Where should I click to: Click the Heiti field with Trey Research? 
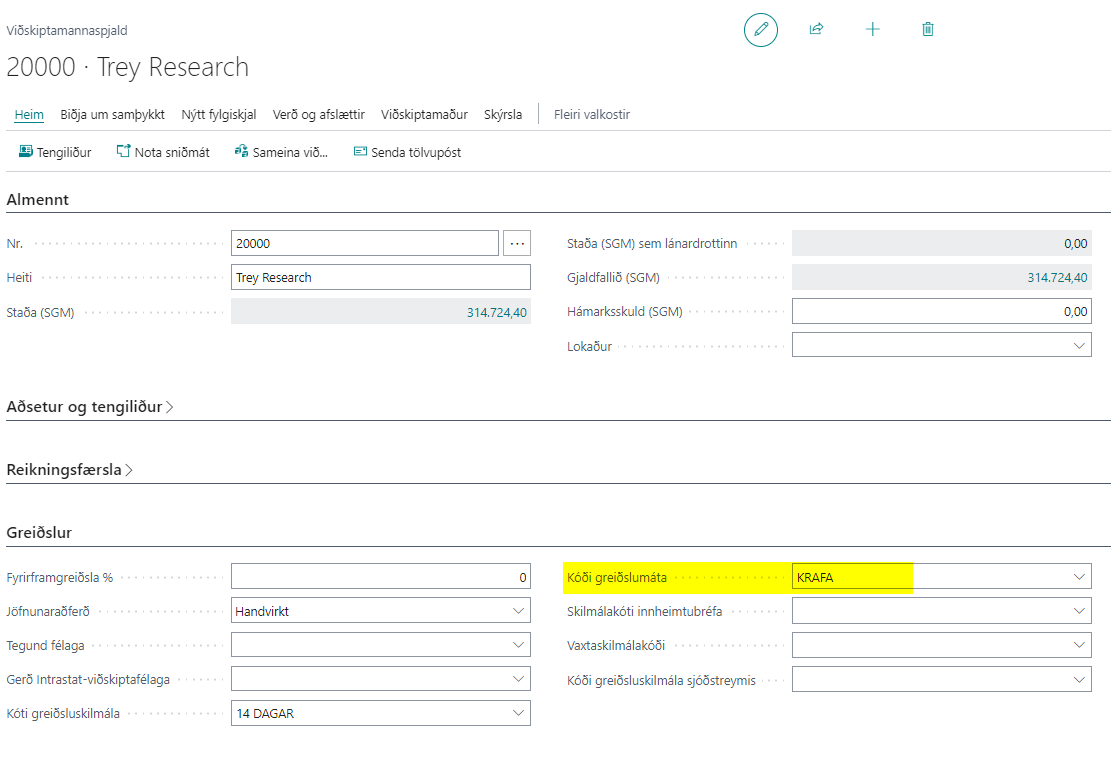380,277
